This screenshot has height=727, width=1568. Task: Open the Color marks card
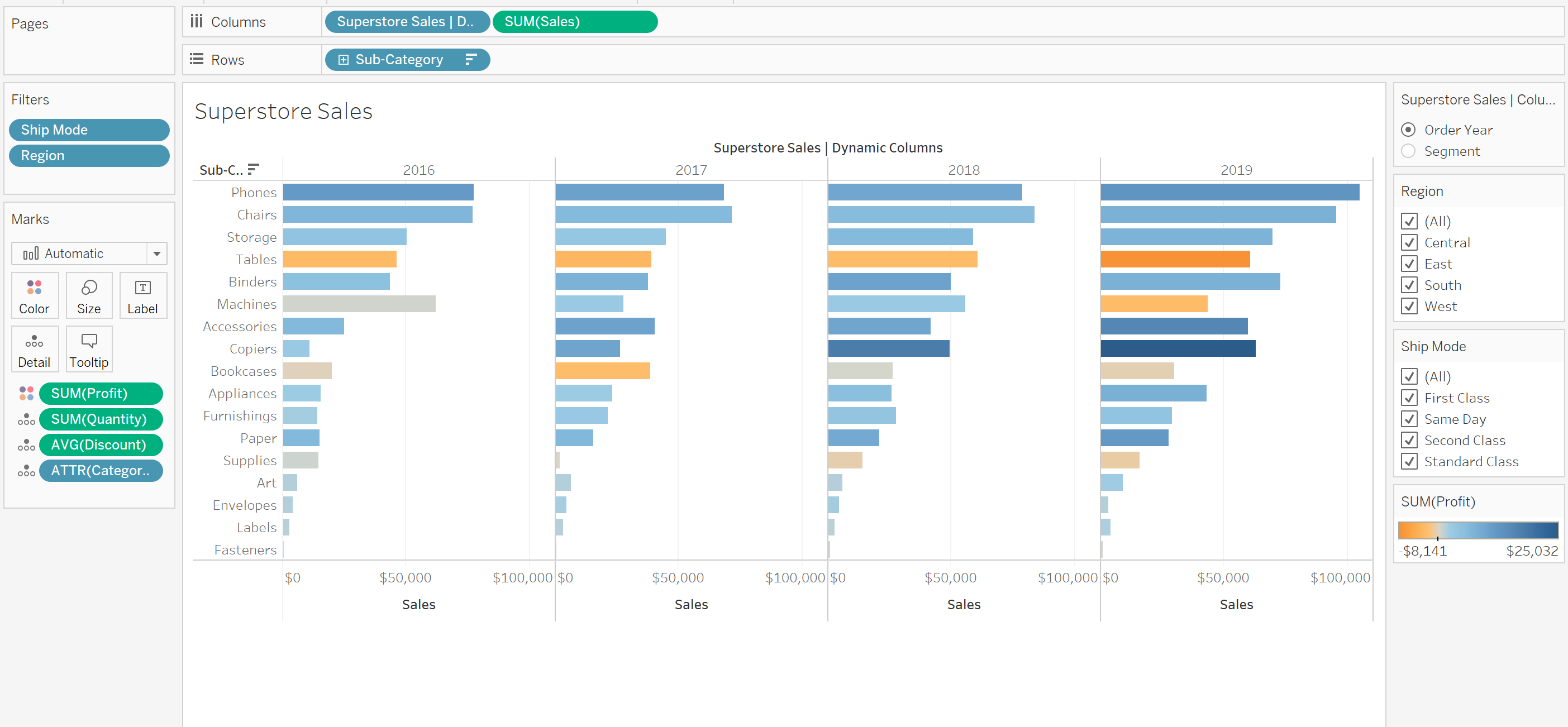point(34,296)
